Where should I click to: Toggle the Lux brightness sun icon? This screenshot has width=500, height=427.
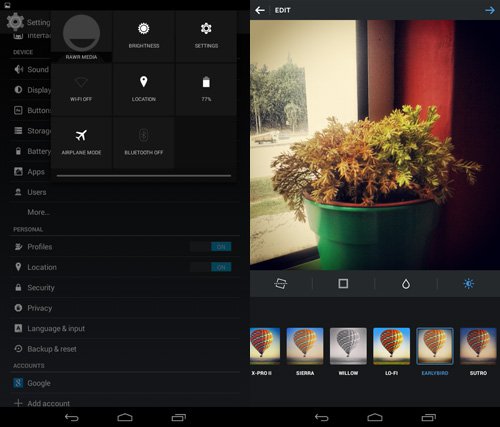pos(468,284)
